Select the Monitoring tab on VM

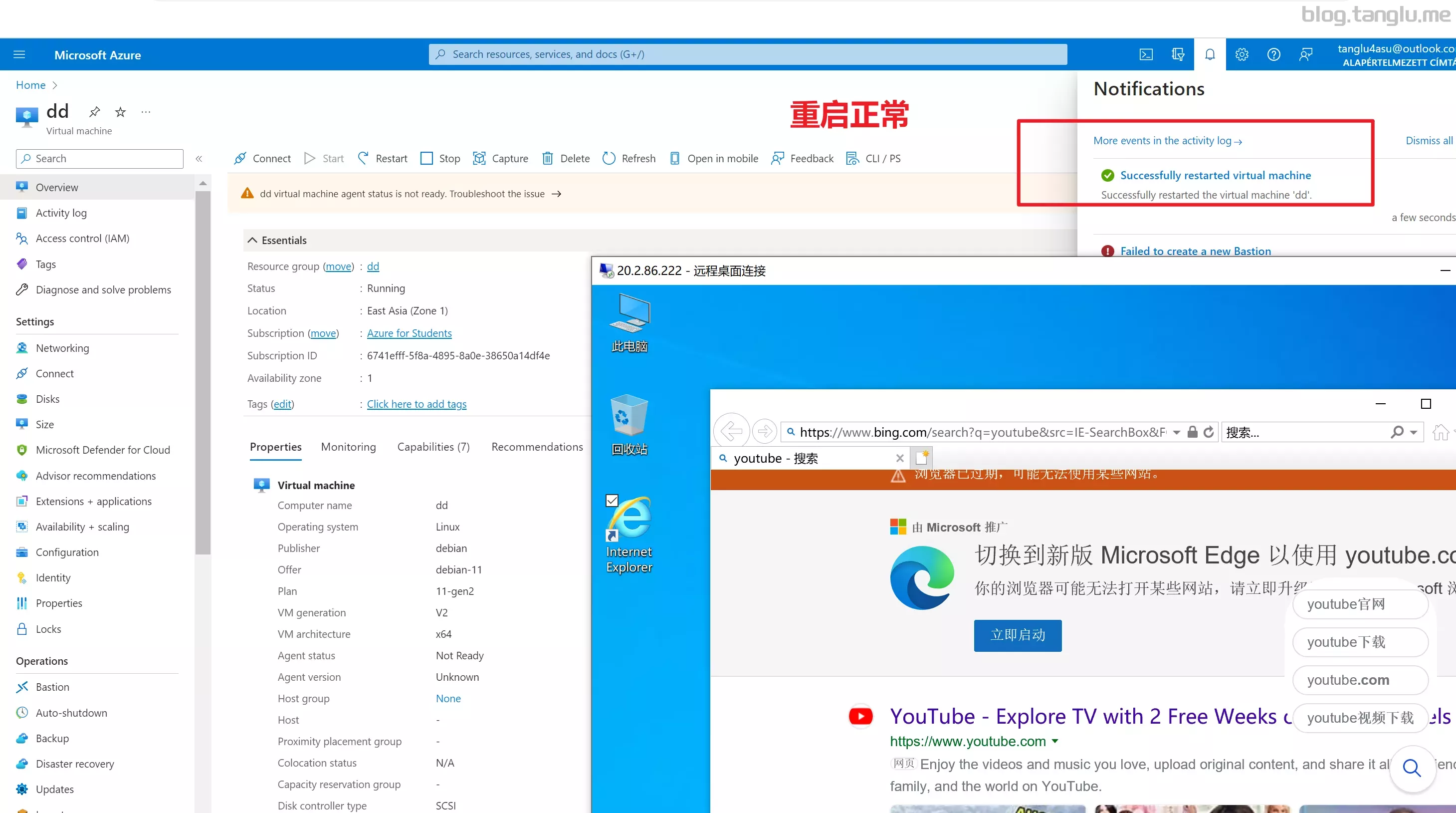pyautogui.click(x=348, y=447)
